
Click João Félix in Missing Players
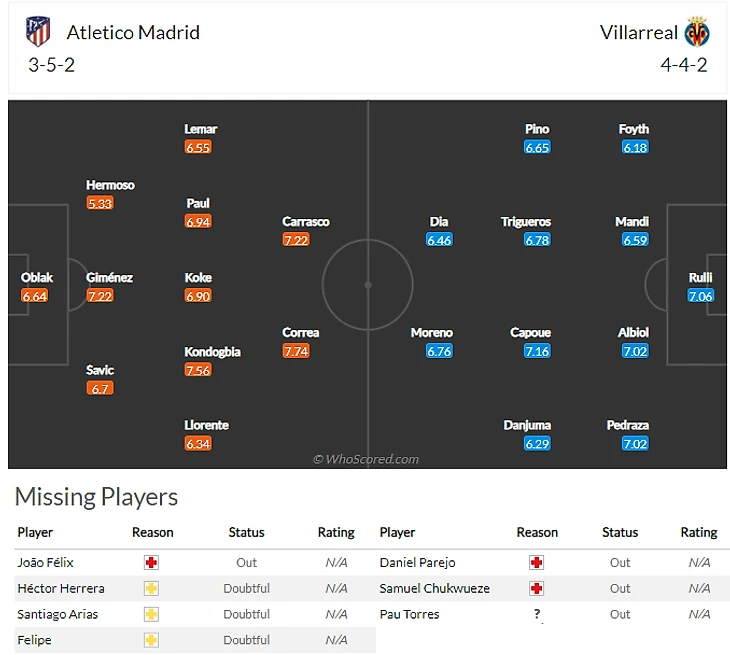click(x=46, y=562)
